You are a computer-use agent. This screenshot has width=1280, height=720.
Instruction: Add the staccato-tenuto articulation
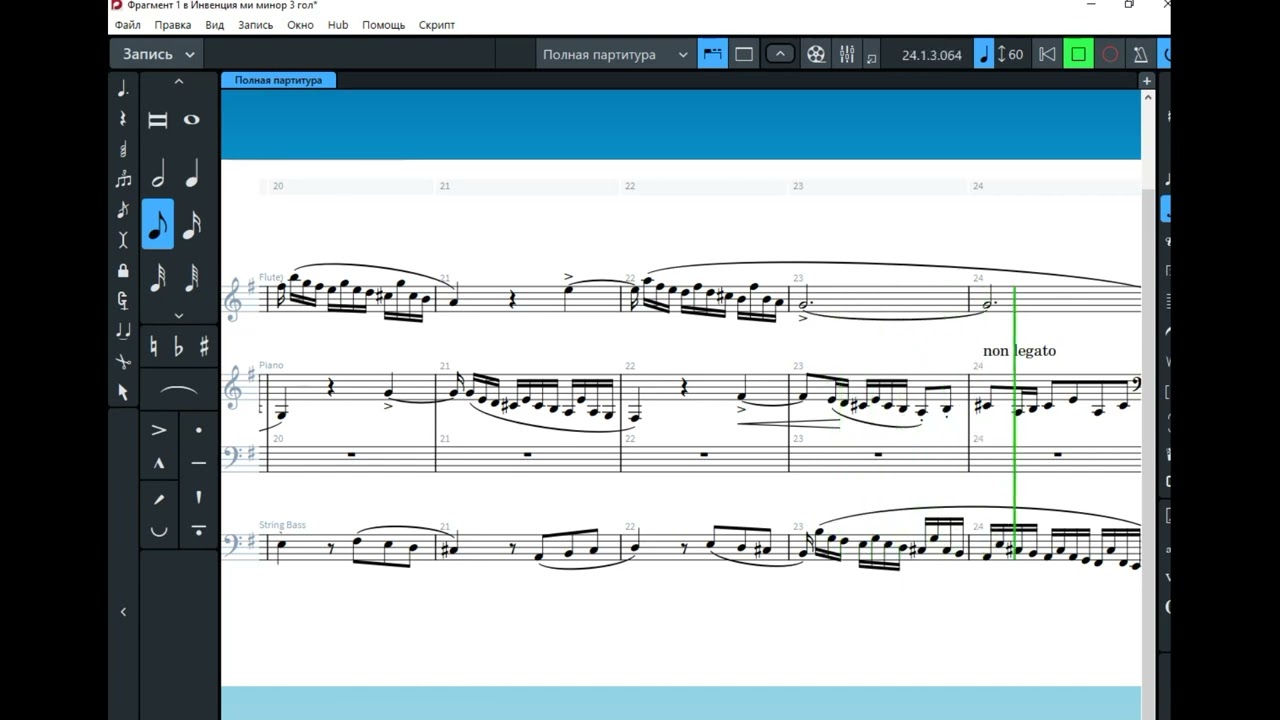pos(198,531)
